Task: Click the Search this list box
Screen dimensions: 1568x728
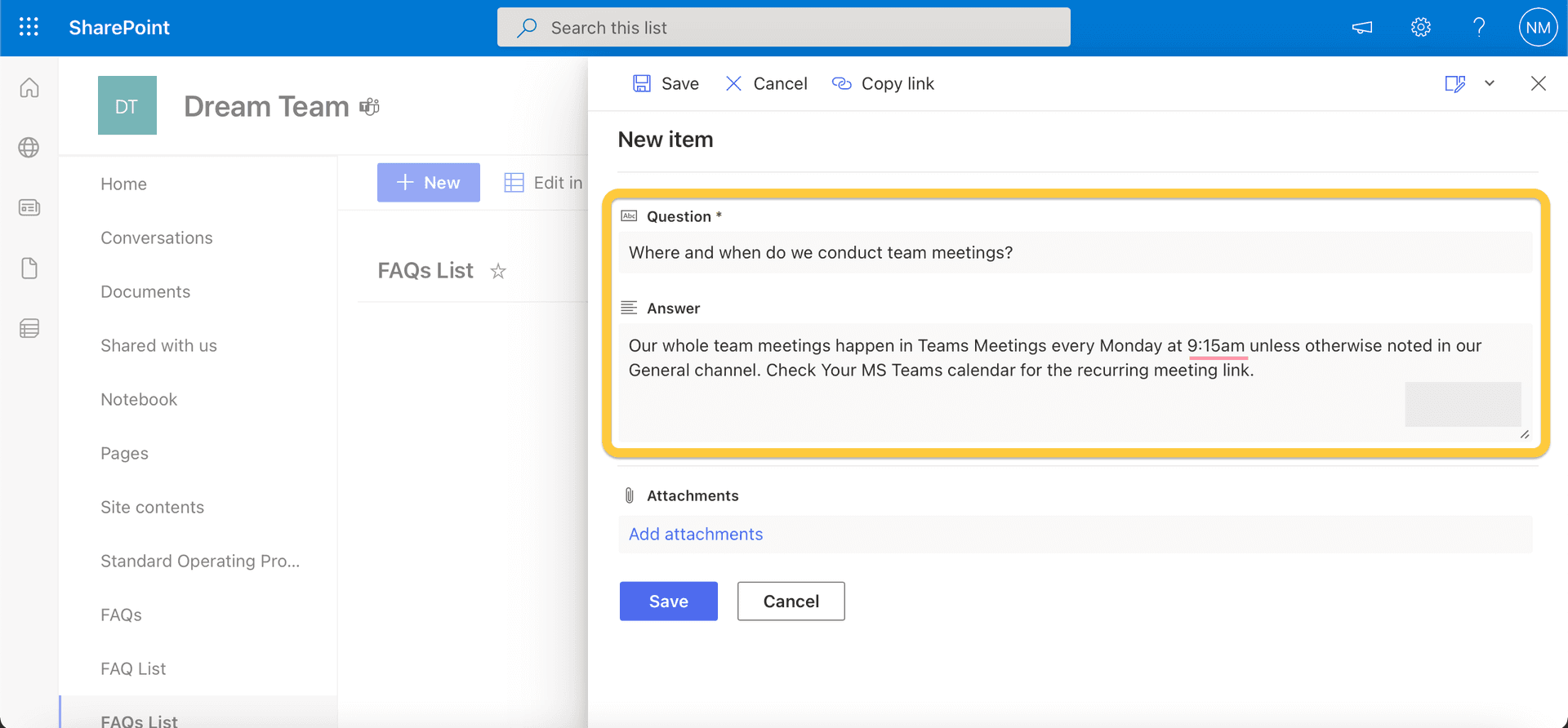Action: tap(783, 28)
